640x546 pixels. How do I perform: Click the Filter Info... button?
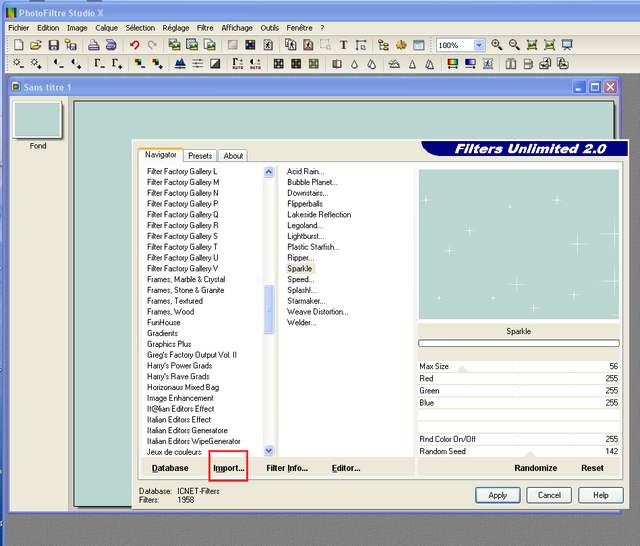[x=287, y=468]
